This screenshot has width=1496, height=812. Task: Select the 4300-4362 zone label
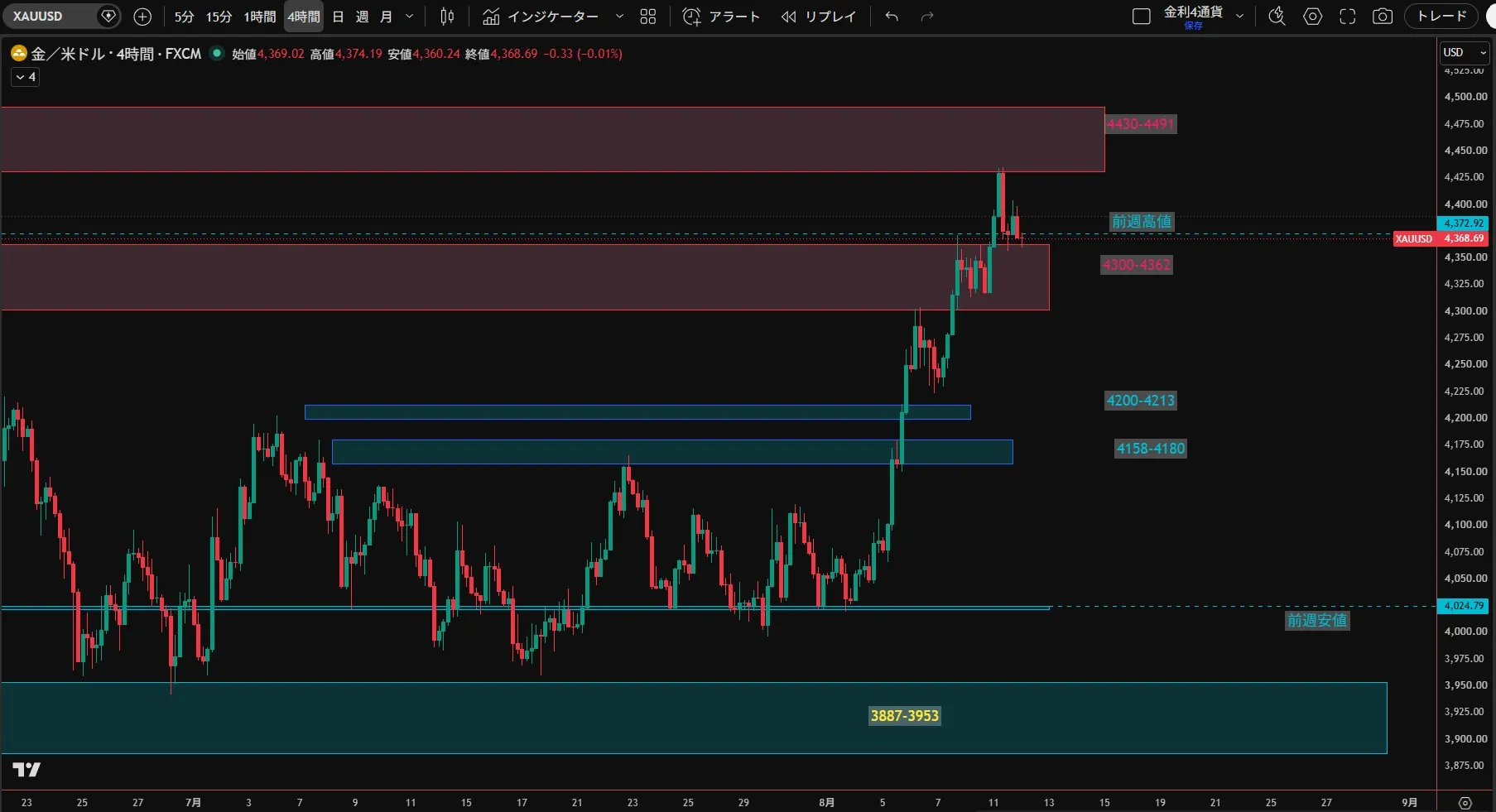(1136, 265)
